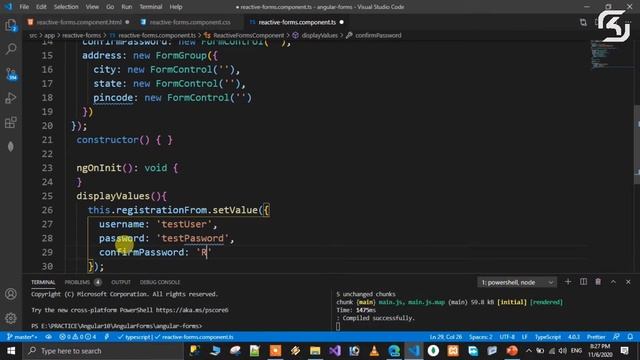Click the https://aka.ms/pscore6 link in terminal
640x360 pixels.
[192, 310]
